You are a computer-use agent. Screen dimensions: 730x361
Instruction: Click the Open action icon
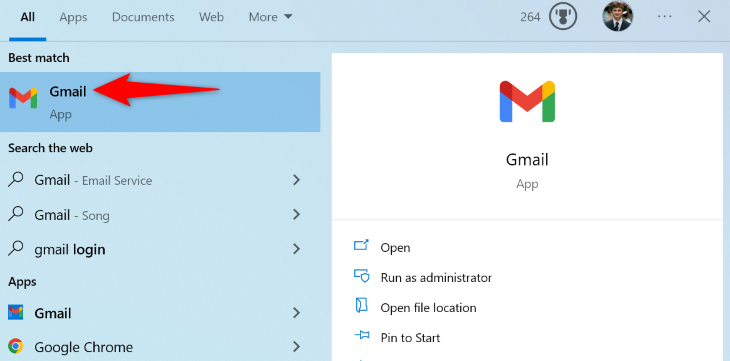pos(361,245)
